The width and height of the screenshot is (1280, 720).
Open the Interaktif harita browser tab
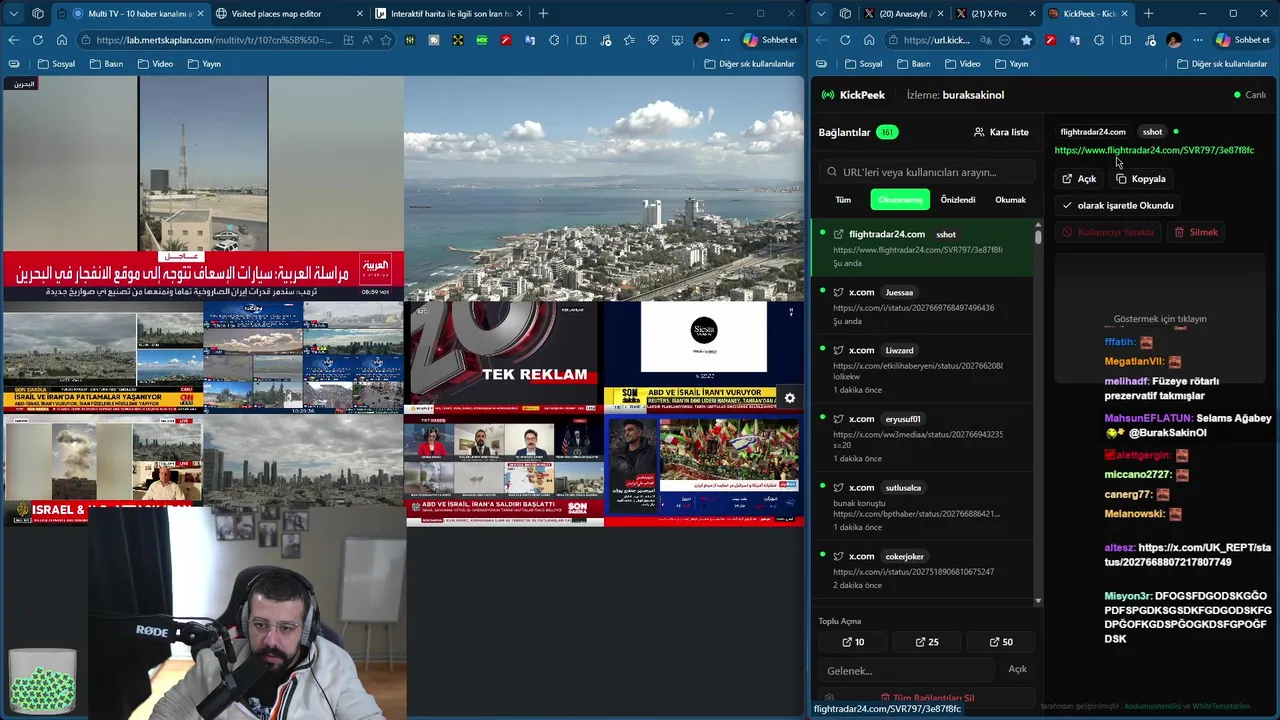447,13
